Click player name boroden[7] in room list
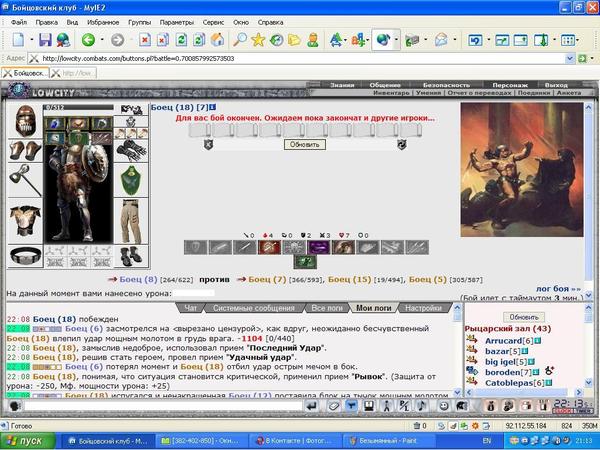600x450 pixels. pyautogui.click(x=509, y=372)
